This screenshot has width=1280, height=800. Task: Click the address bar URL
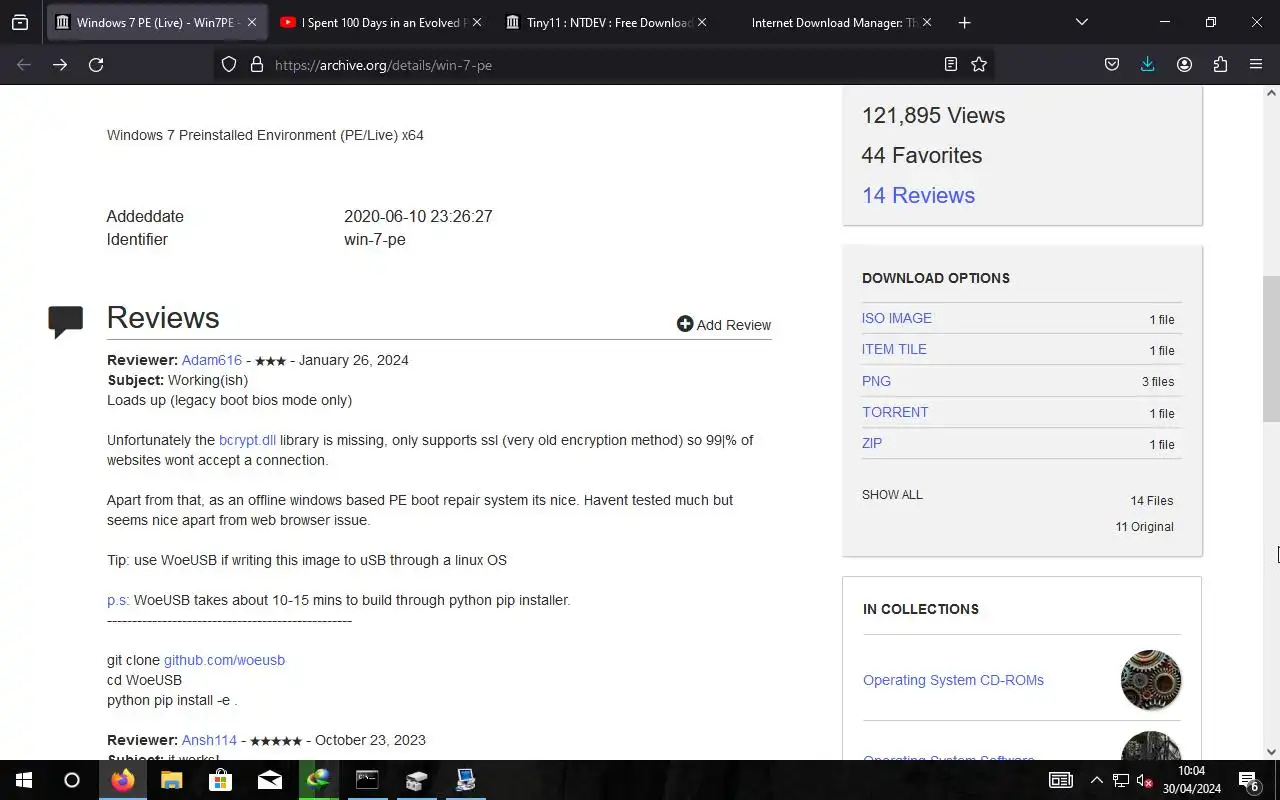tap(383, 65)
